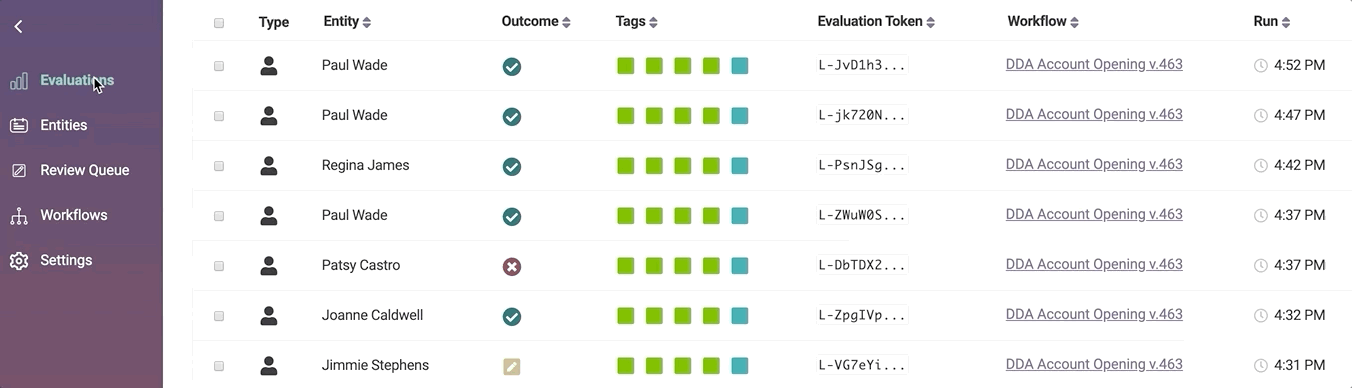
Task: Click the teal tag square for Paul Wade at 4:47 PM
Action: pyautogui.click(x=740, y=116)
